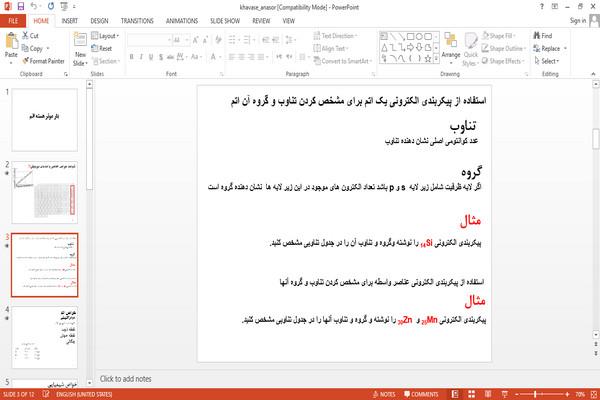Increase font size with the large A
This screenshot has width=600, height=400.
(196, 40)
